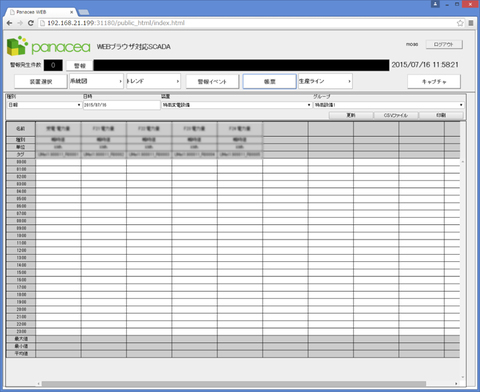Screen dimensions: 480x392
Task: Expand the 系統図 dropdown menu
Action: tap(96, 81)
